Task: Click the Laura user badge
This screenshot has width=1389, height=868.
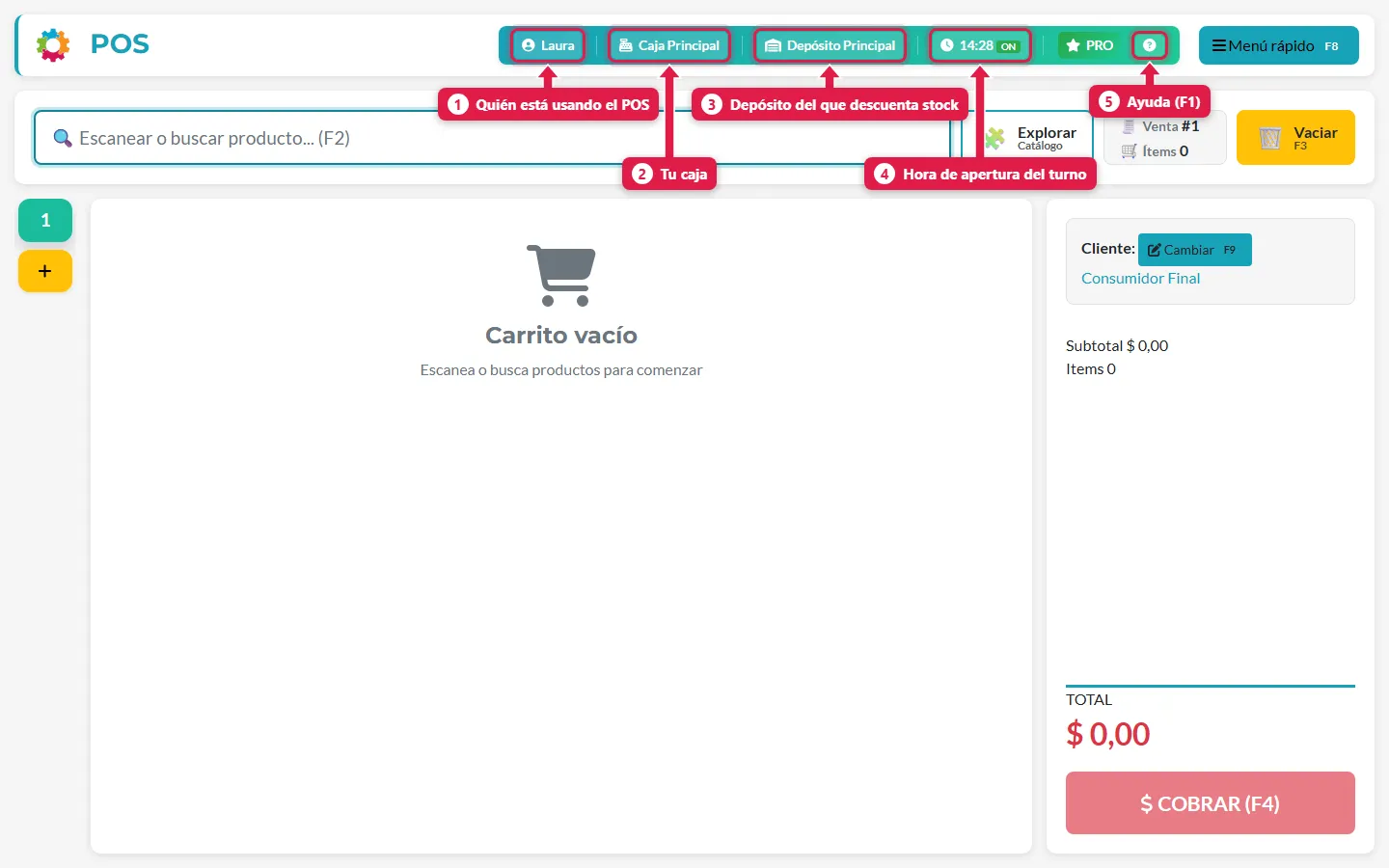Action: [548, 45]
